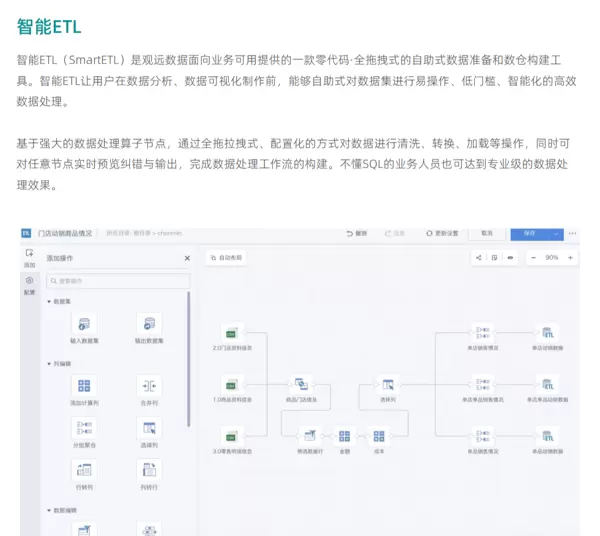Select the 输出数据集 operator icon

tap(149, 324)
